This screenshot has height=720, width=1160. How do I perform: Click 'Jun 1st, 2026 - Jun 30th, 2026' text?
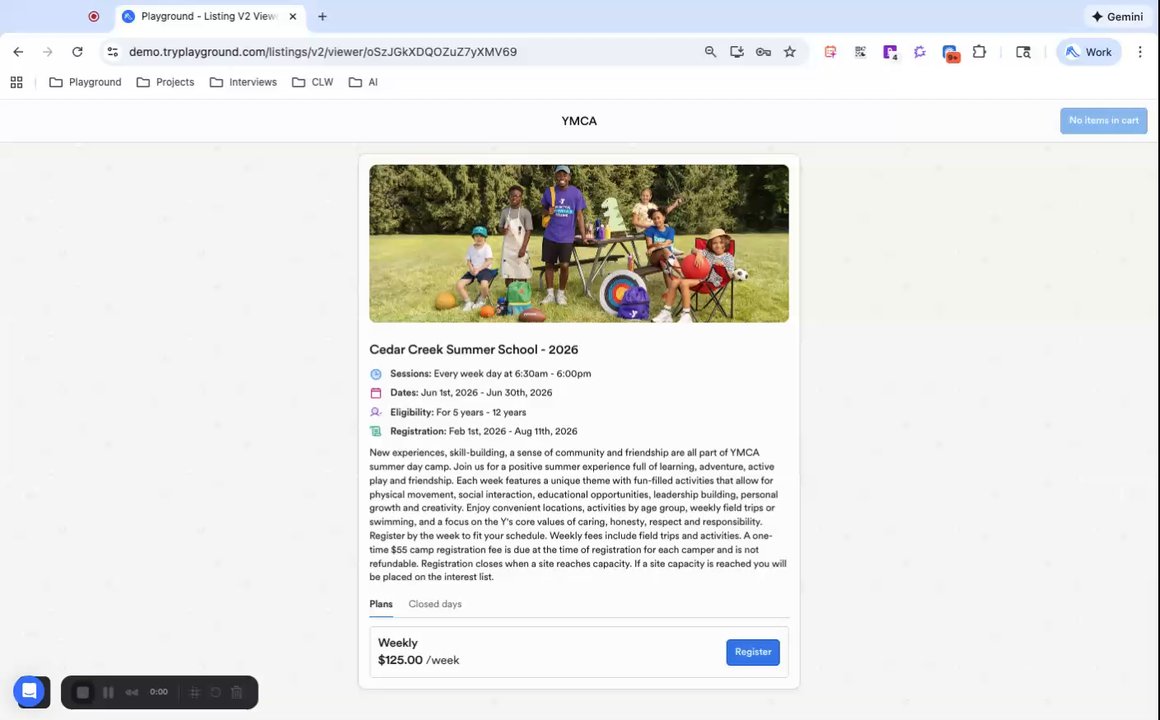486,393
